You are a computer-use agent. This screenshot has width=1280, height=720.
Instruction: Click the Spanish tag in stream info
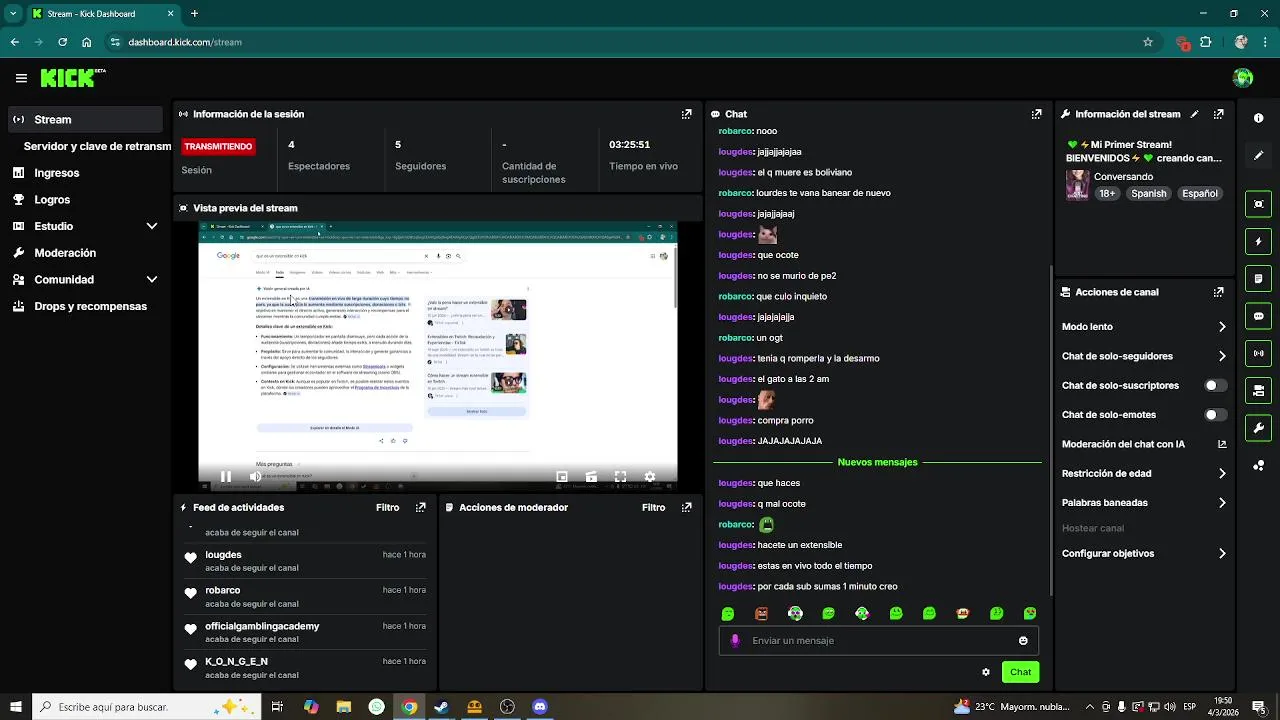click(x=1149, y=194)
